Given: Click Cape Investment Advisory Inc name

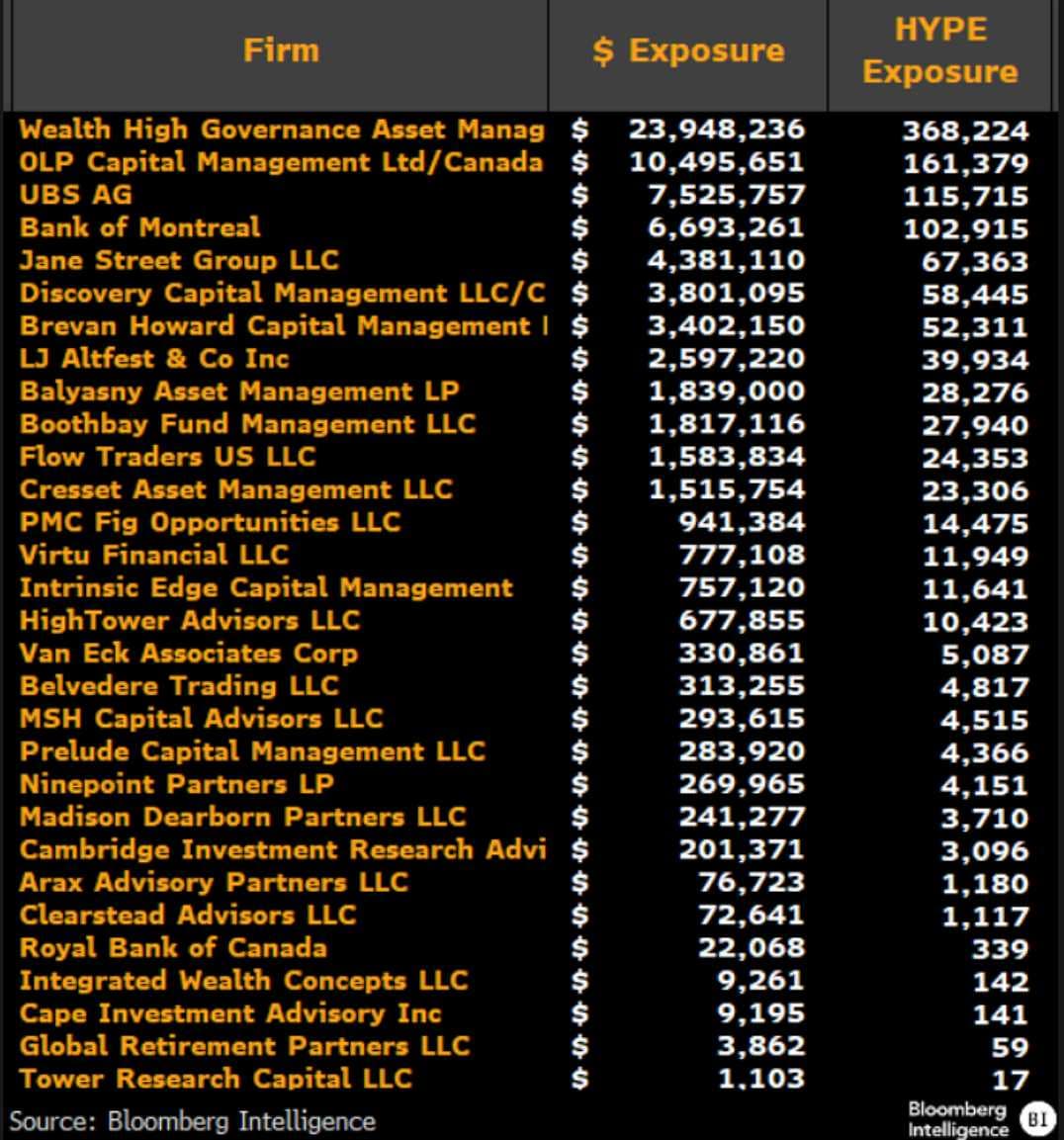Looking at the screenshot, I should 230,1012.
